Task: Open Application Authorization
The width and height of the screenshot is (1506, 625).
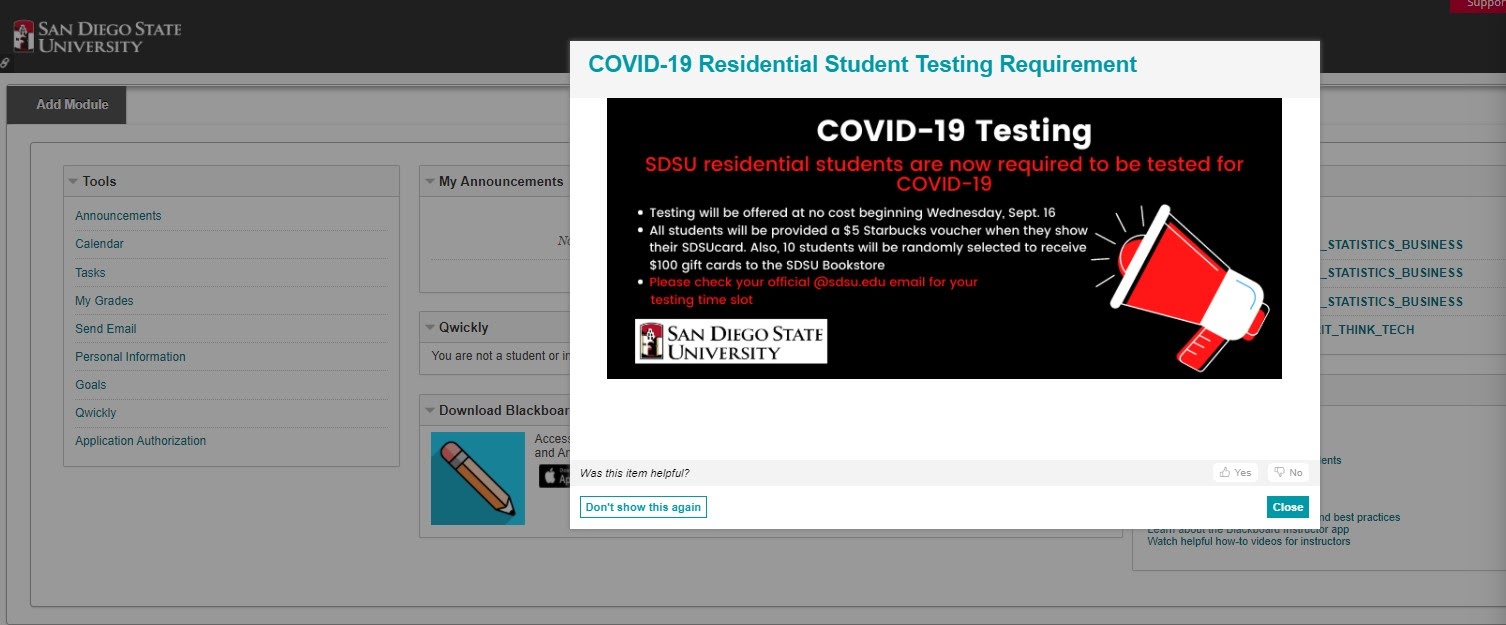Action: pos(140,440)
